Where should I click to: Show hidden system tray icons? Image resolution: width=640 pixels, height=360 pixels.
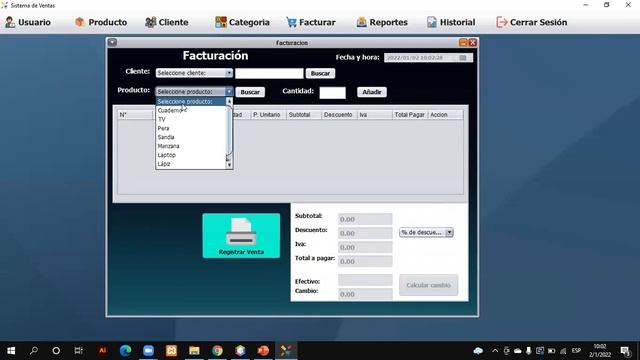(495, 351)
